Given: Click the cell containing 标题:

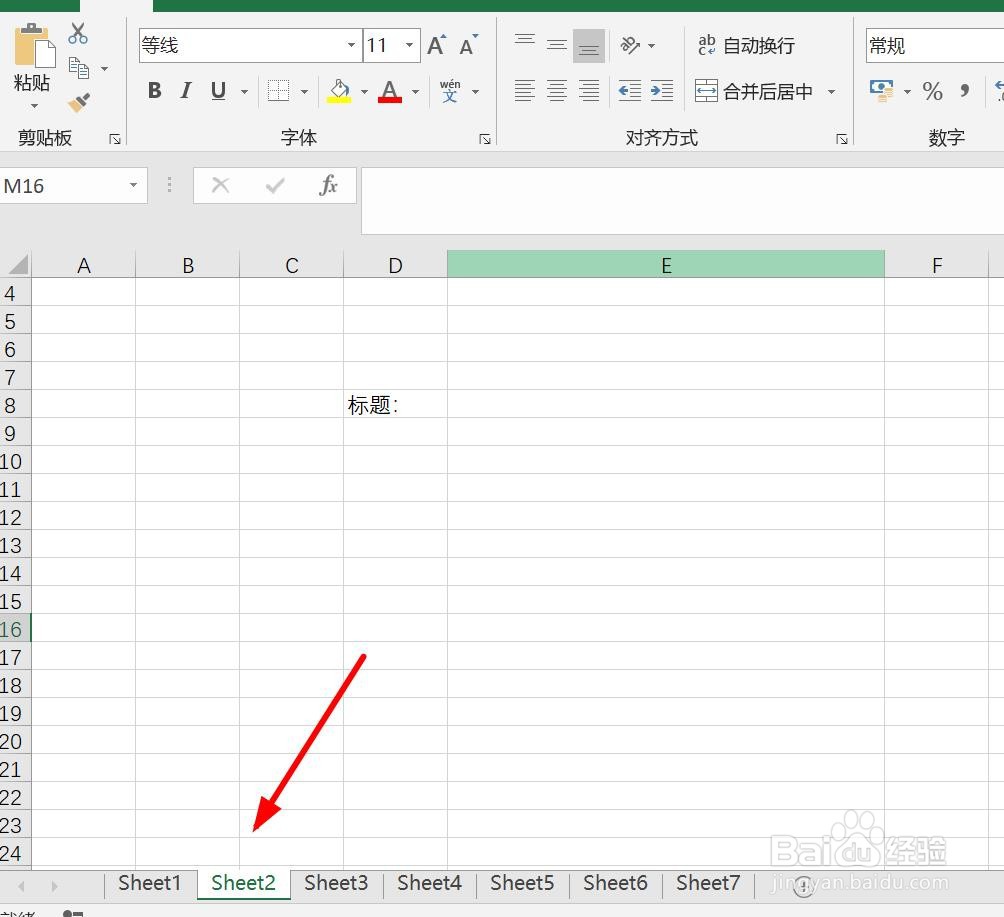Looking at the screenshot, I should coord(395,405).
